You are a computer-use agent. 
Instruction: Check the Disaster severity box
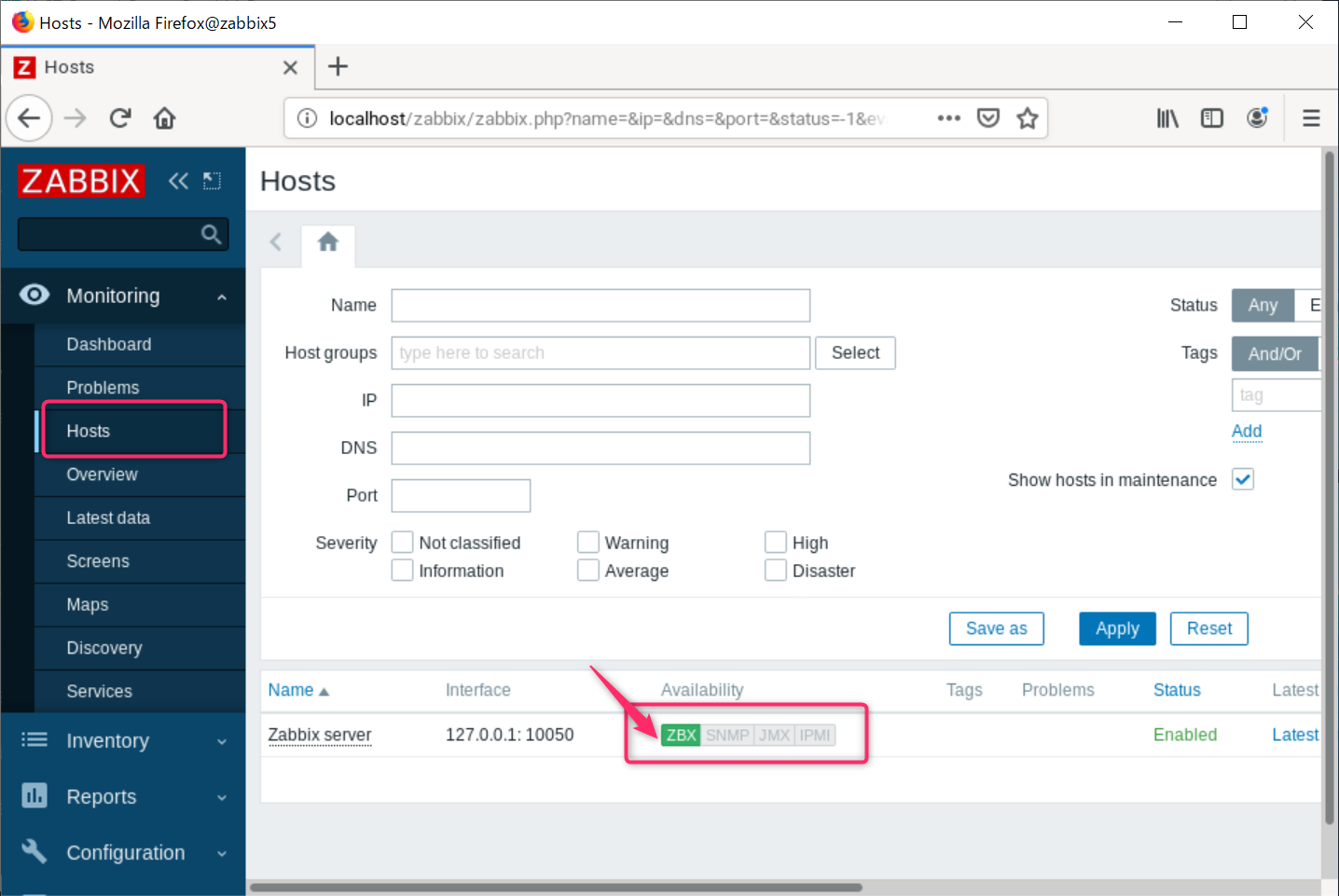coord(775,570)
